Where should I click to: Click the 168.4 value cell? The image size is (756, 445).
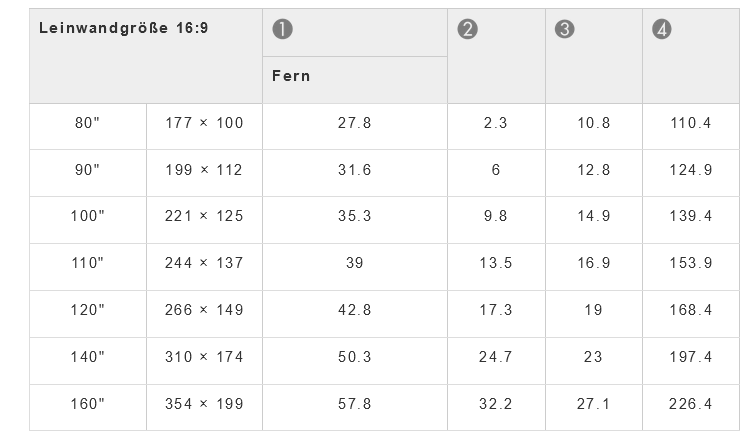coord(690,310)
